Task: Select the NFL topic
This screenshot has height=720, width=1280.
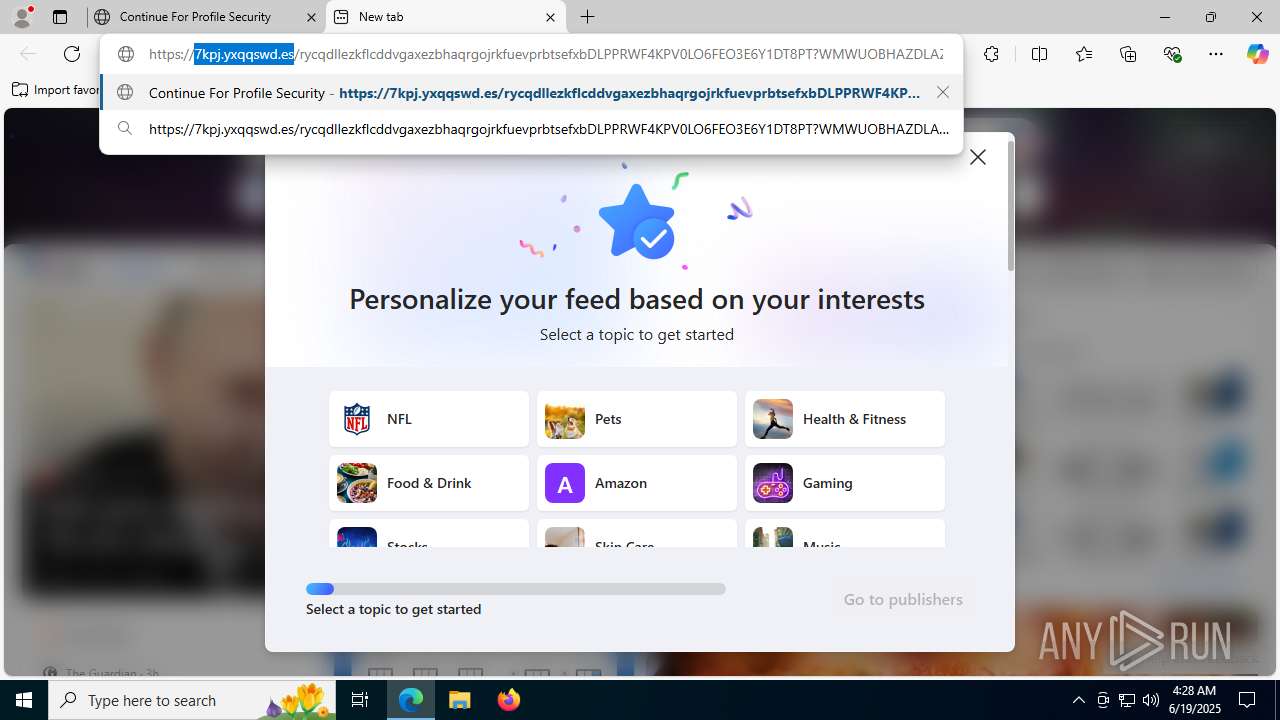Action: 429,419
